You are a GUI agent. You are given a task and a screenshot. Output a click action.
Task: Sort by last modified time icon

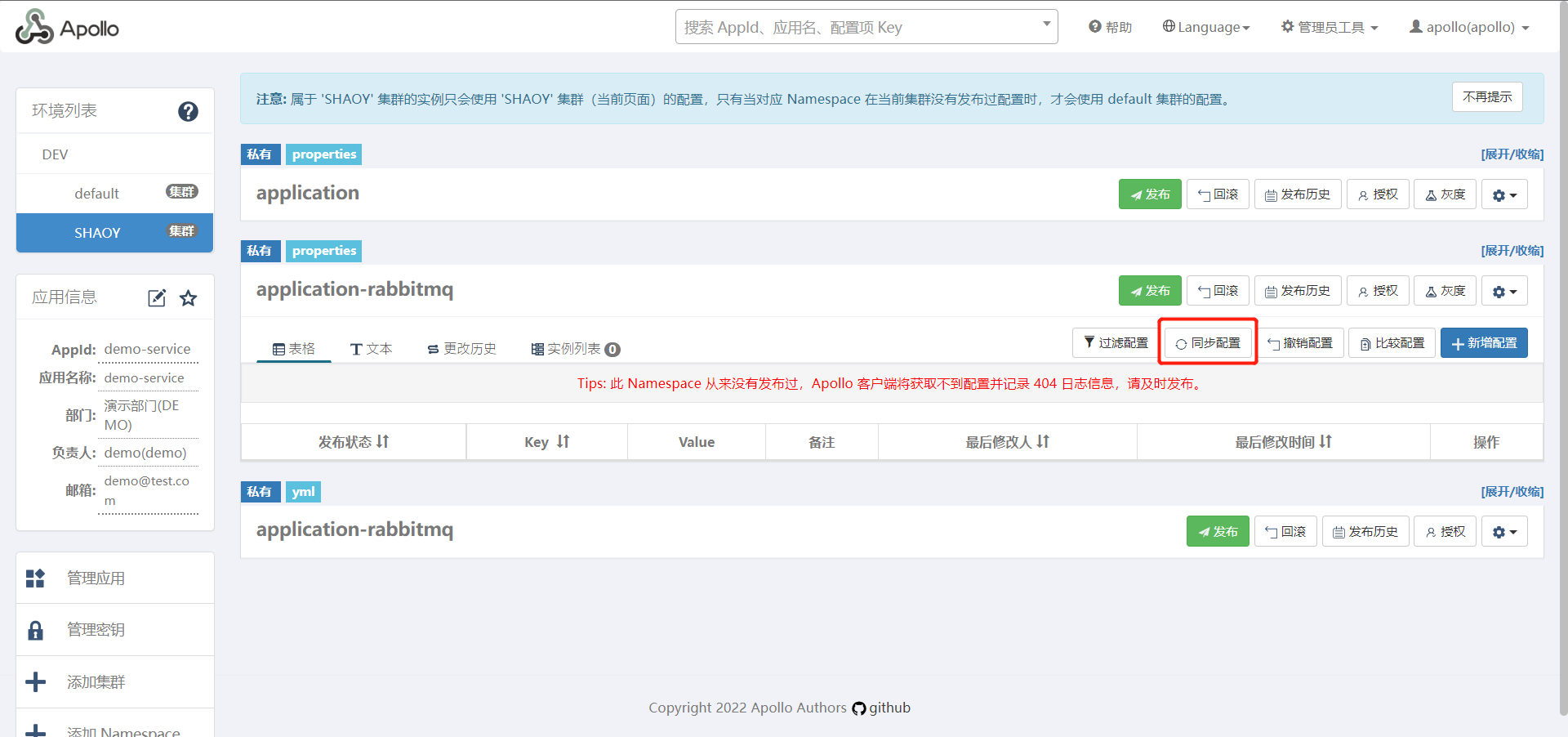(x=1325, y=442)
